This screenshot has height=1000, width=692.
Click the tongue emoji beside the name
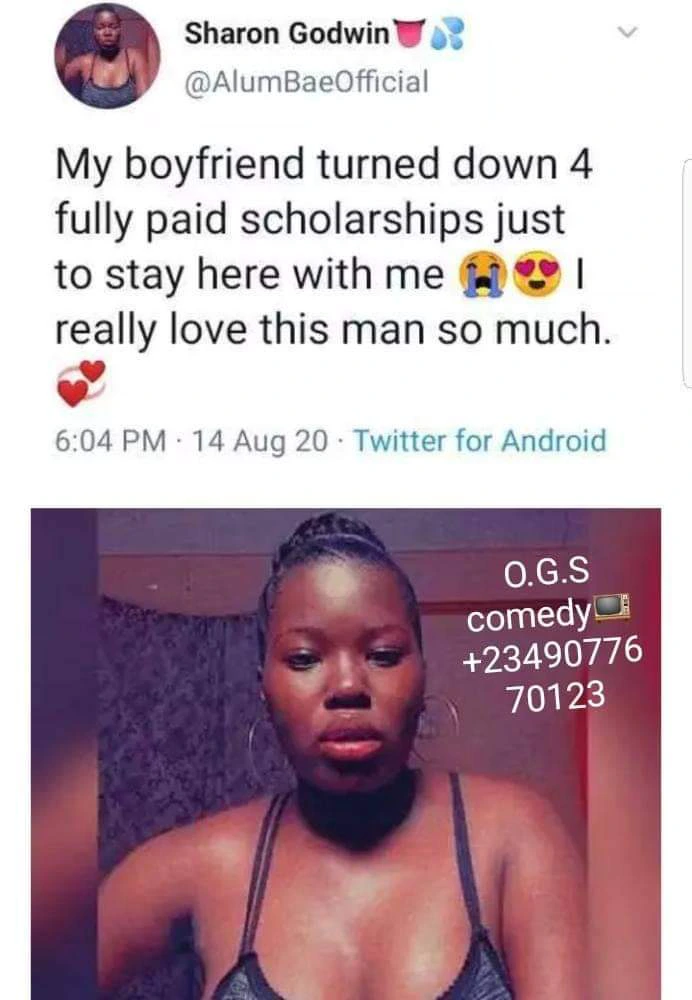point(409,33)
